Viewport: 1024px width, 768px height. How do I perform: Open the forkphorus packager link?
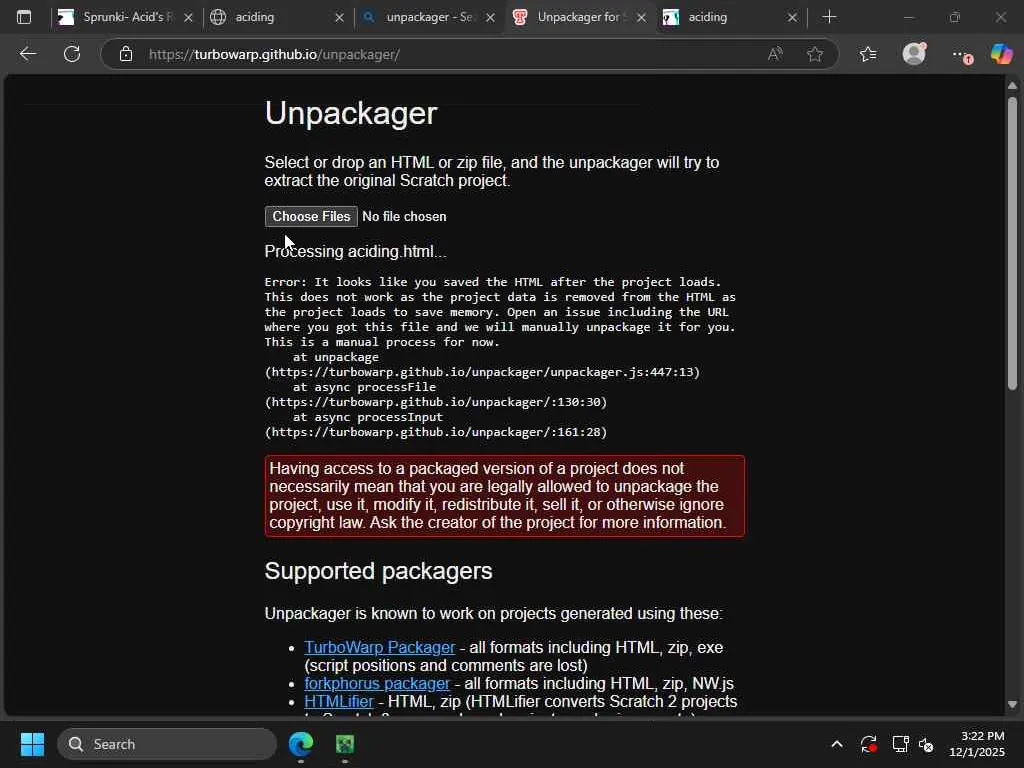point(377,683)
